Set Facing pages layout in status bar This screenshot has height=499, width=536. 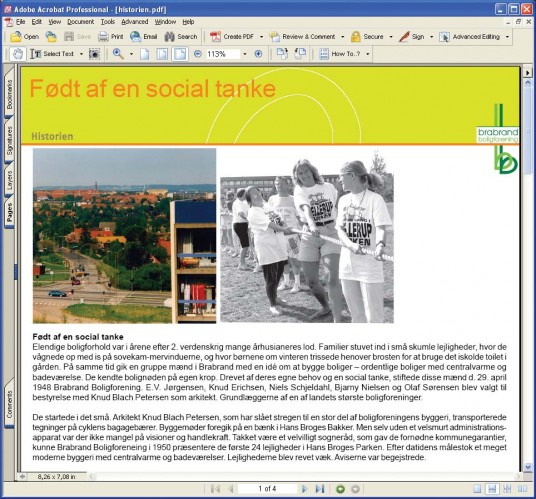523,489
